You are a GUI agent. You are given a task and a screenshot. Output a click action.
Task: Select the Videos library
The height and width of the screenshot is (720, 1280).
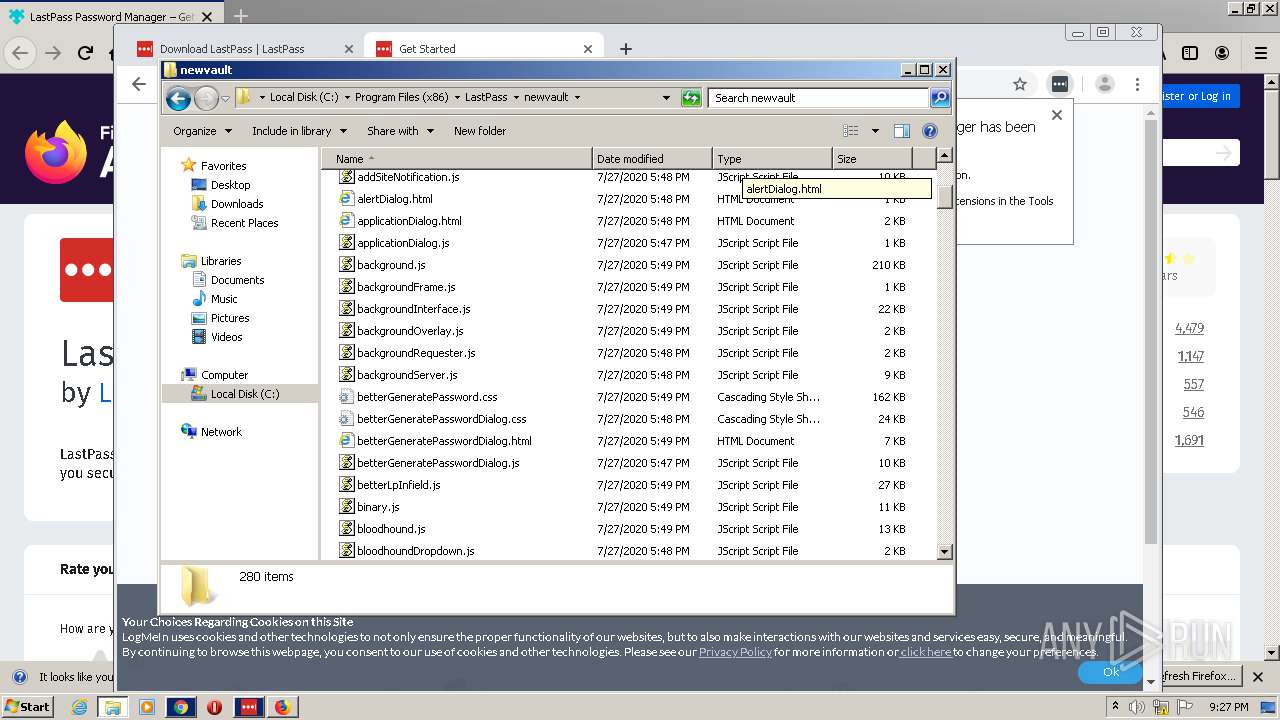tap(226, 337)
